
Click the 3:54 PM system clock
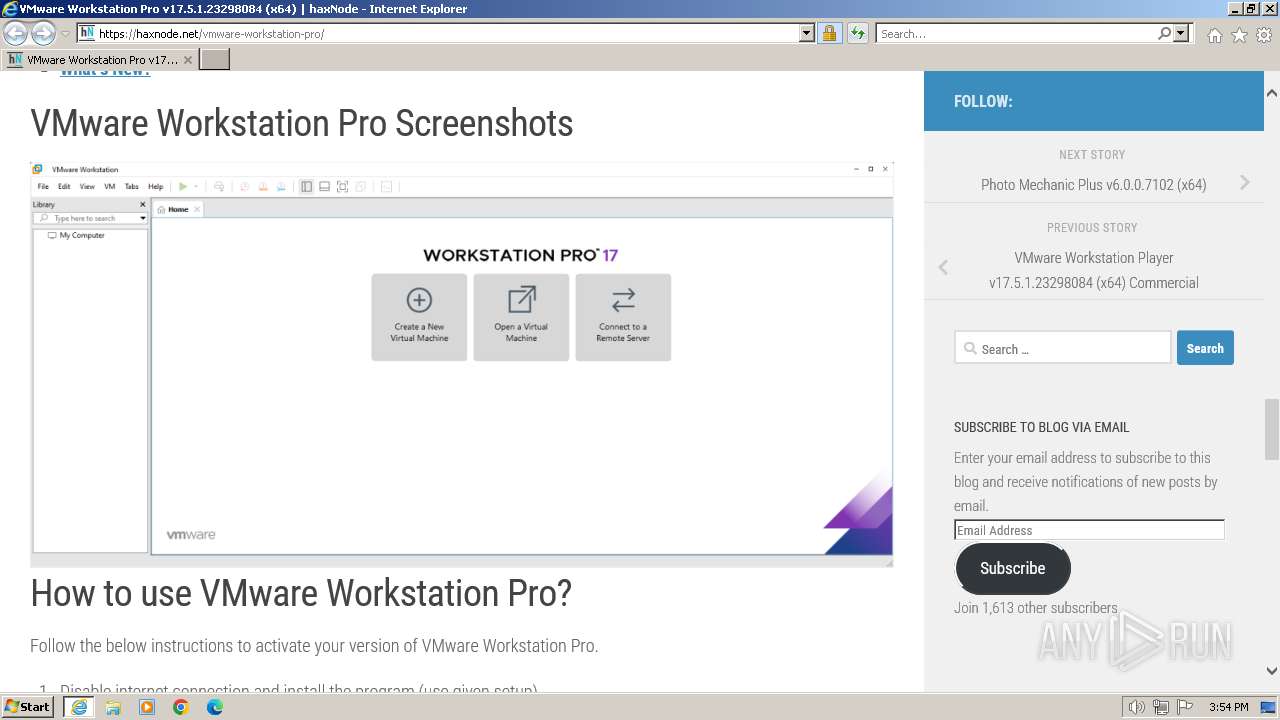coord(1228,707)
